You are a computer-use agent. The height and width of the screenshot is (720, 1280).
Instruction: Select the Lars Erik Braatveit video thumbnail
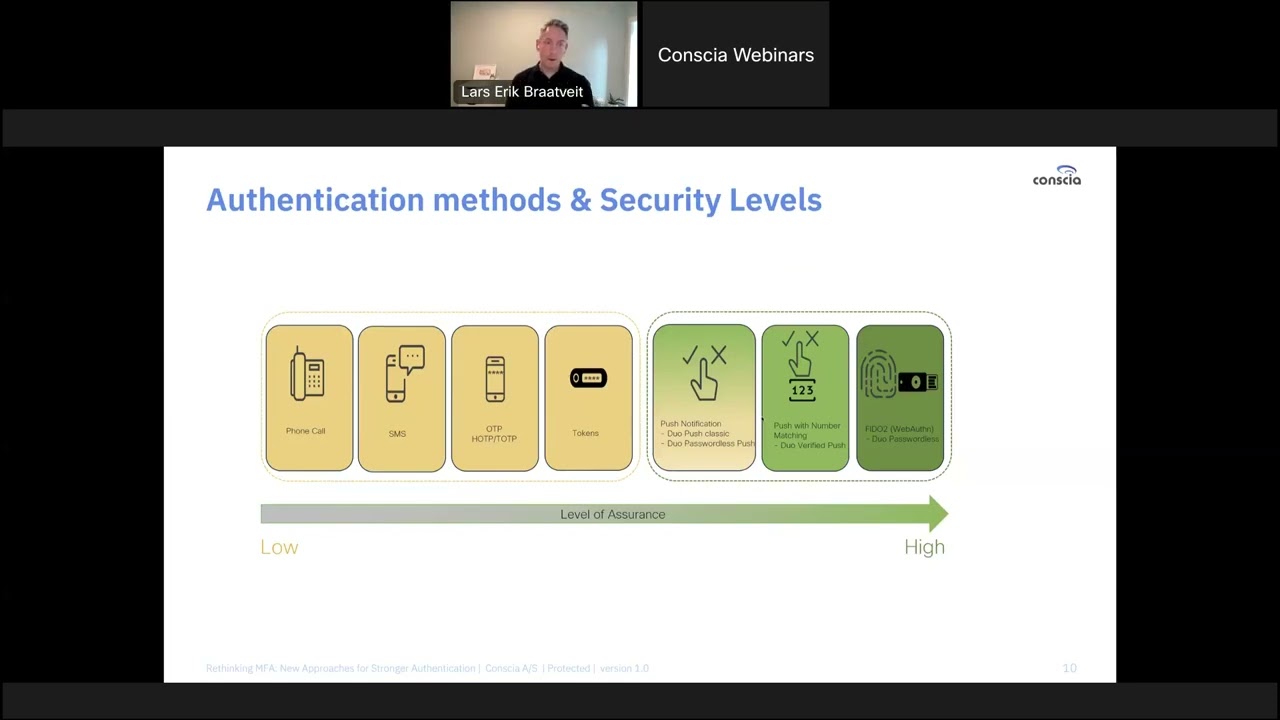click(x=544, y=54)
